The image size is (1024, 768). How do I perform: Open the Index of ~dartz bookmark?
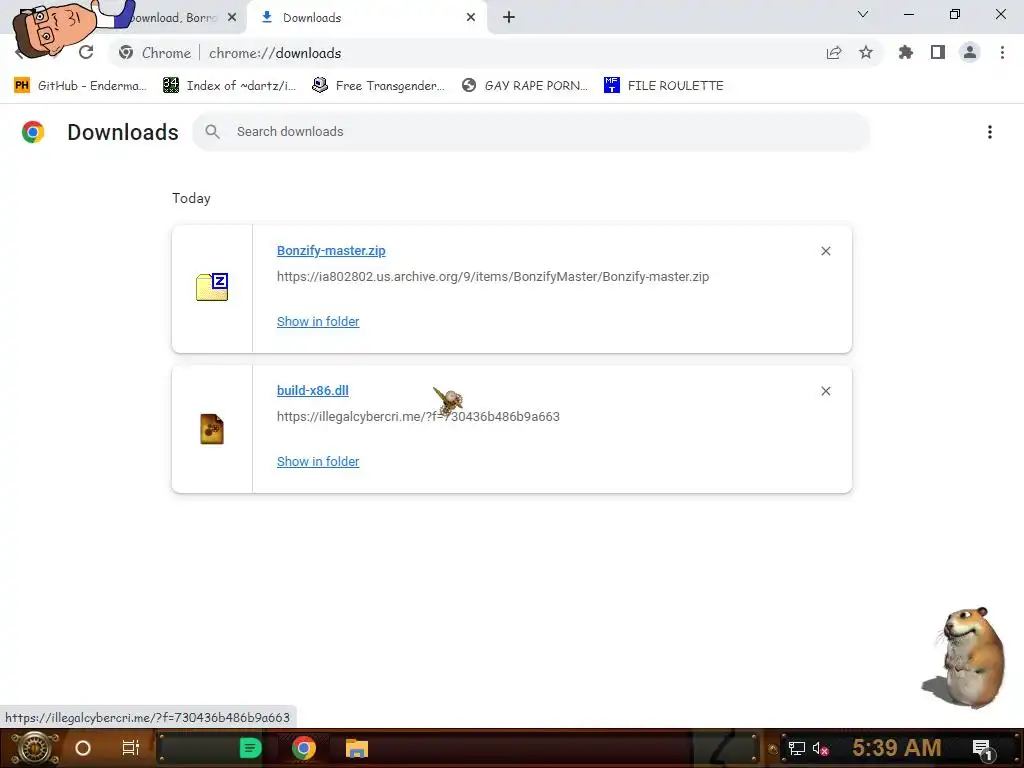click(x=230, y=86)
